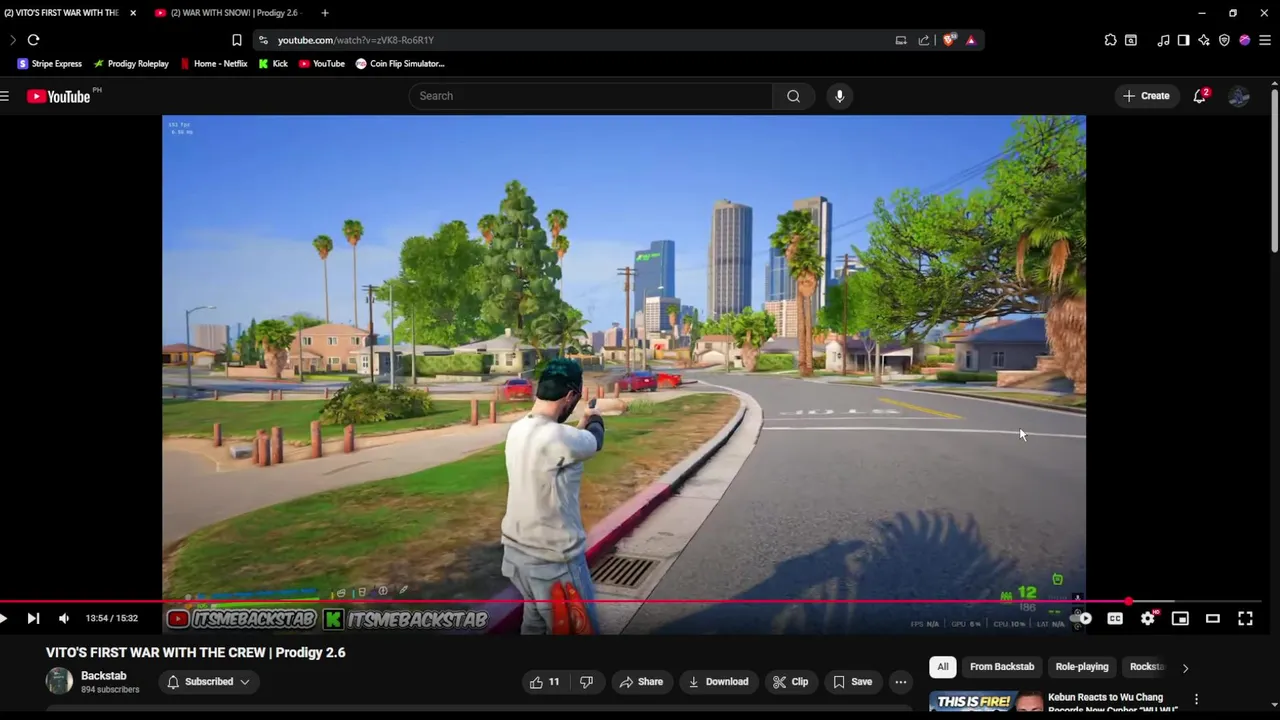Viewport: 1280px width, 720px height.
Task: Open Brave Rewards triangle icon
Action: click(971, 40)
